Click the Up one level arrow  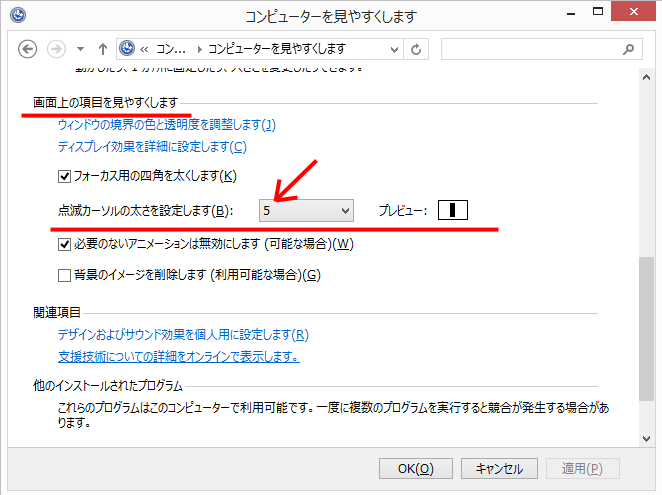(x=103, y=48)
